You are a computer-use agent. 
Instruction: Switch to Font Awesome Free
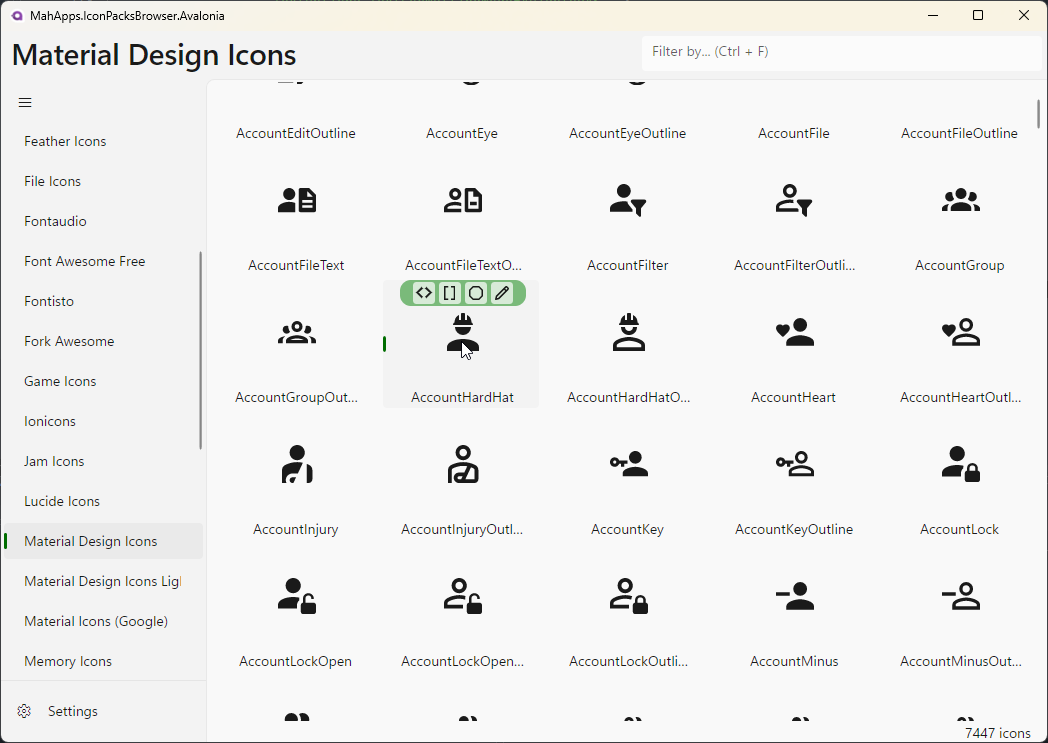(104, 261)
